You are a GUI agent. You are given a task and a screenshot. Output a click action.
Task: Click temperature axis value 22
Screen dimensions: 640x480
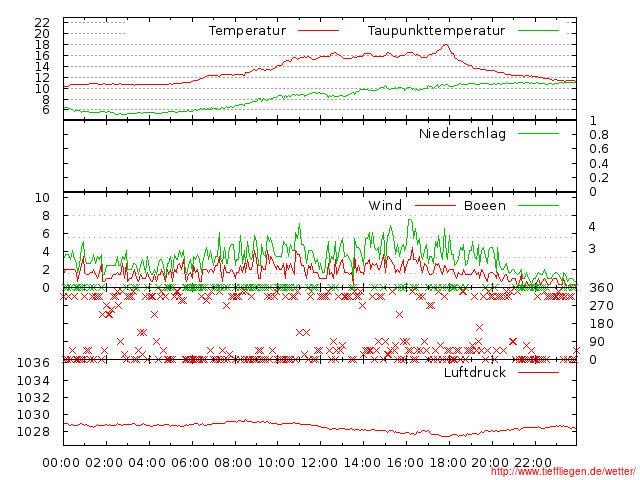(x=42, y=22)
